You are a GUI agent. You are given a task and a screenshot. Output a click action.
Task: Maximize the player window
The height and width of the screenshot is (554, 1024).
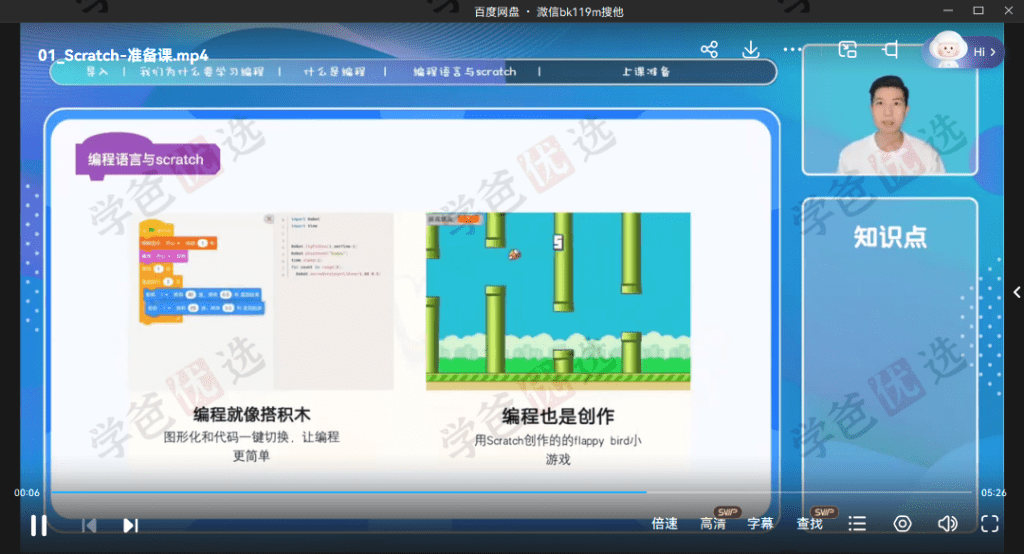coord(978,10)
